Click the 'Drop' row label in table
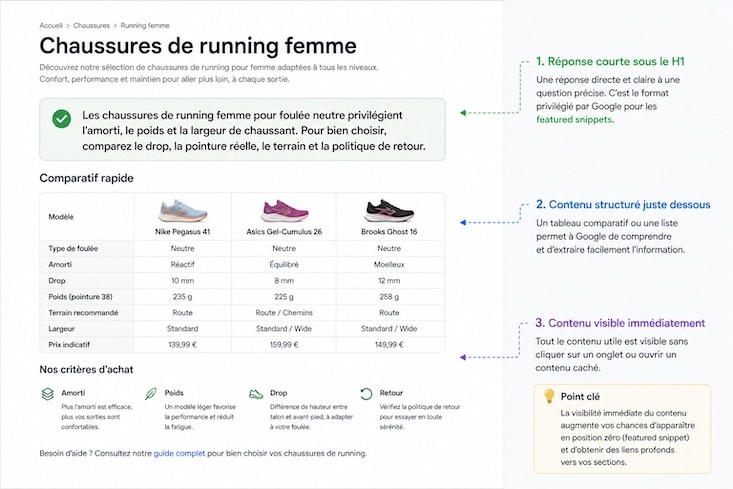733x489 pixels. [57, 280]
